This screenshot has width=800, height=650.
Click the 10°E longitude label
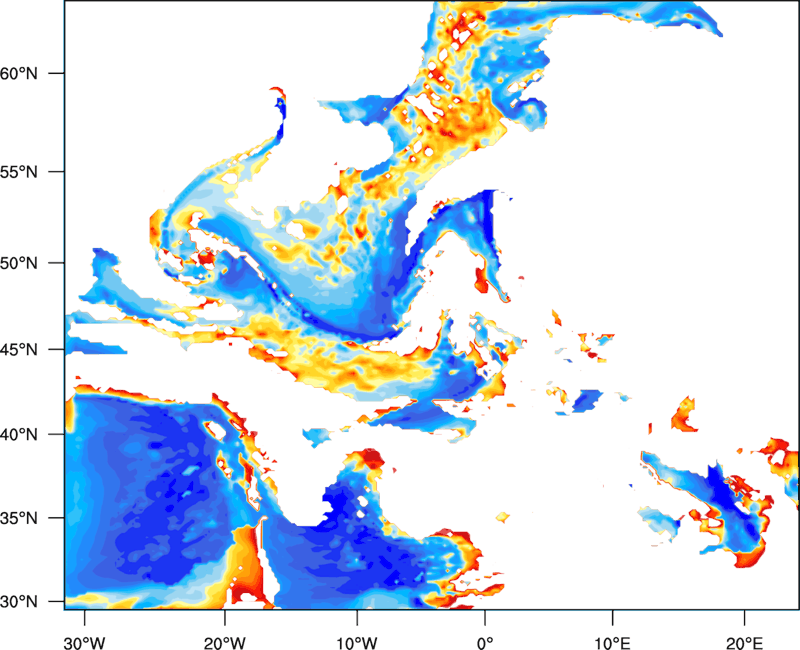click(612, 643)
